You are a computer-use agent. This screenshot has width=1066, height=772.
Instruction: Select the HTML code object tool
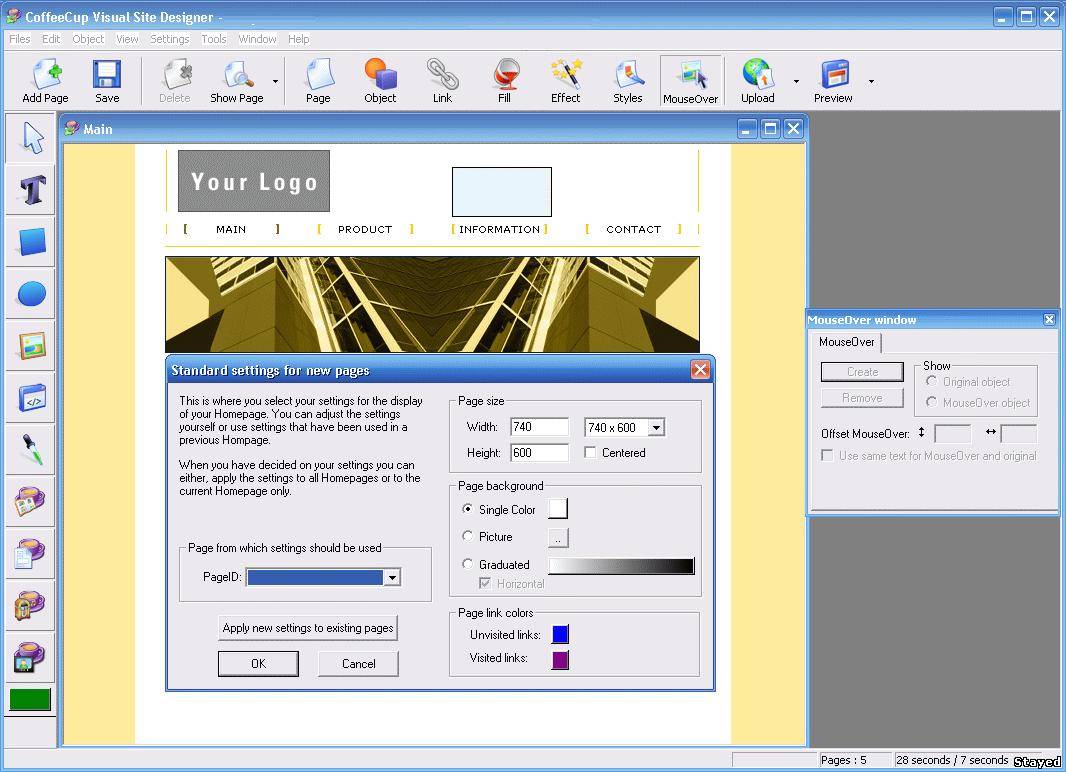31,398
